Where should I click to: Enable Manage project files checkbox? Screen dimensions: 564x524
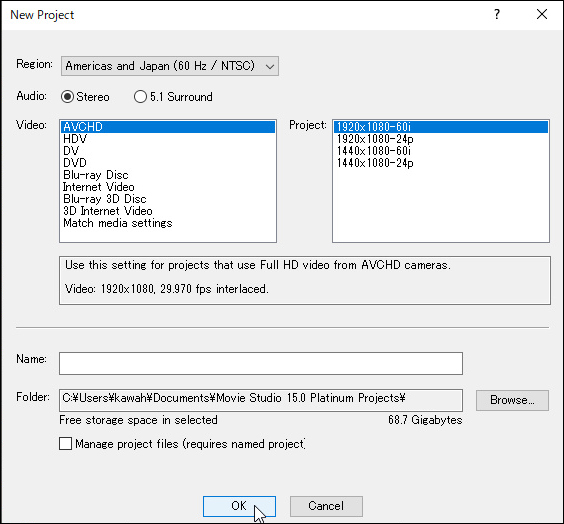pyautogui.click(x=65, y=443)
